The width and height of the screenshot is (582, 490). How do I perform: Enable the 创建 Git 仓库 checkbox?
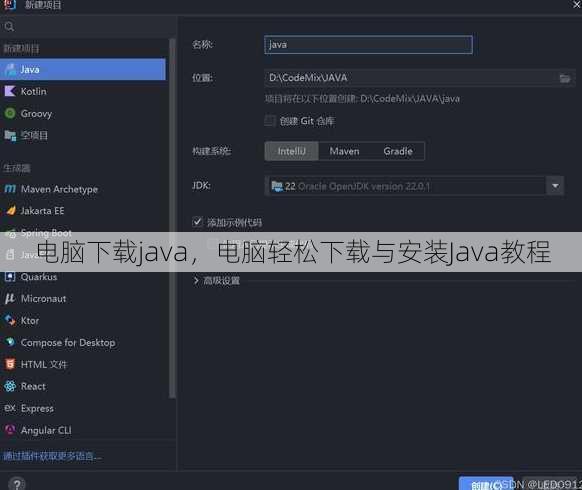point(270,121)
